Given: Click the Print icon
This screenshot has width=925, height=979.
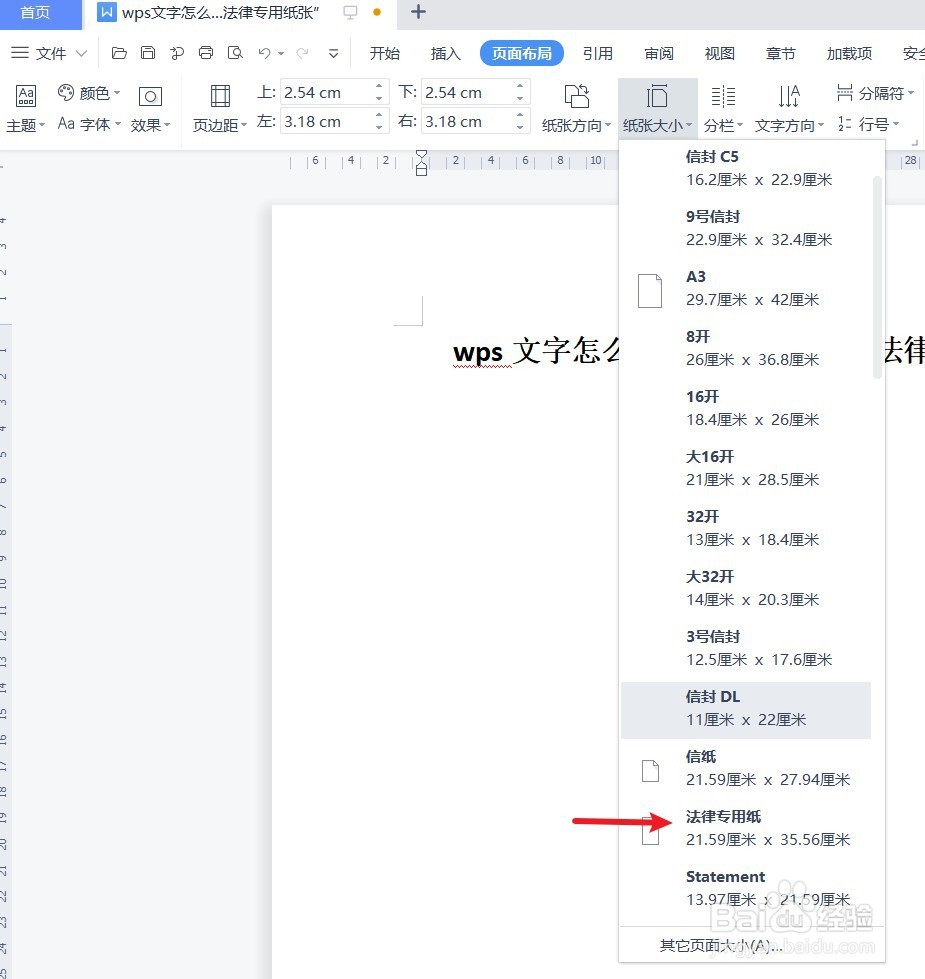Looking at the screenshot, I should (x=206, y=53).
